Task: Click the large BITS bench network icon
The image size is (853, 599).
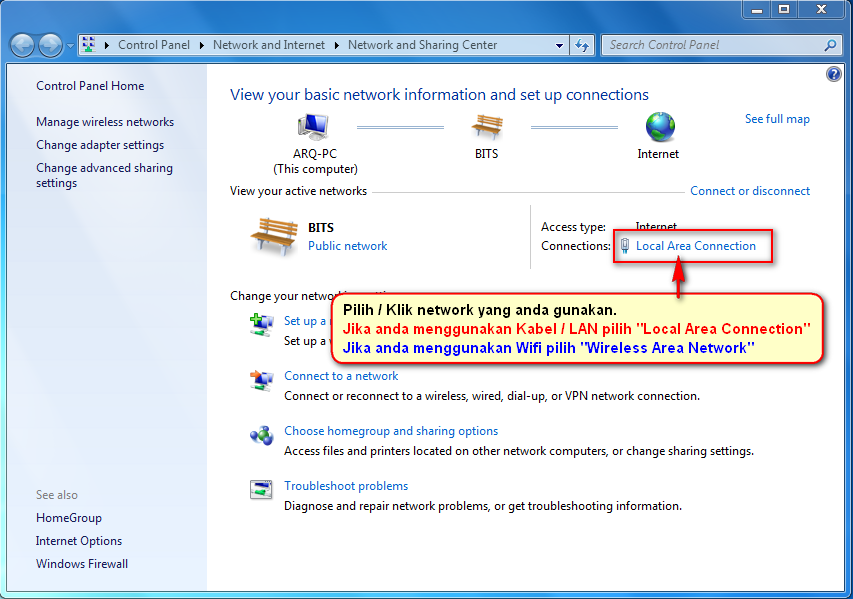Action: (274, 237)
